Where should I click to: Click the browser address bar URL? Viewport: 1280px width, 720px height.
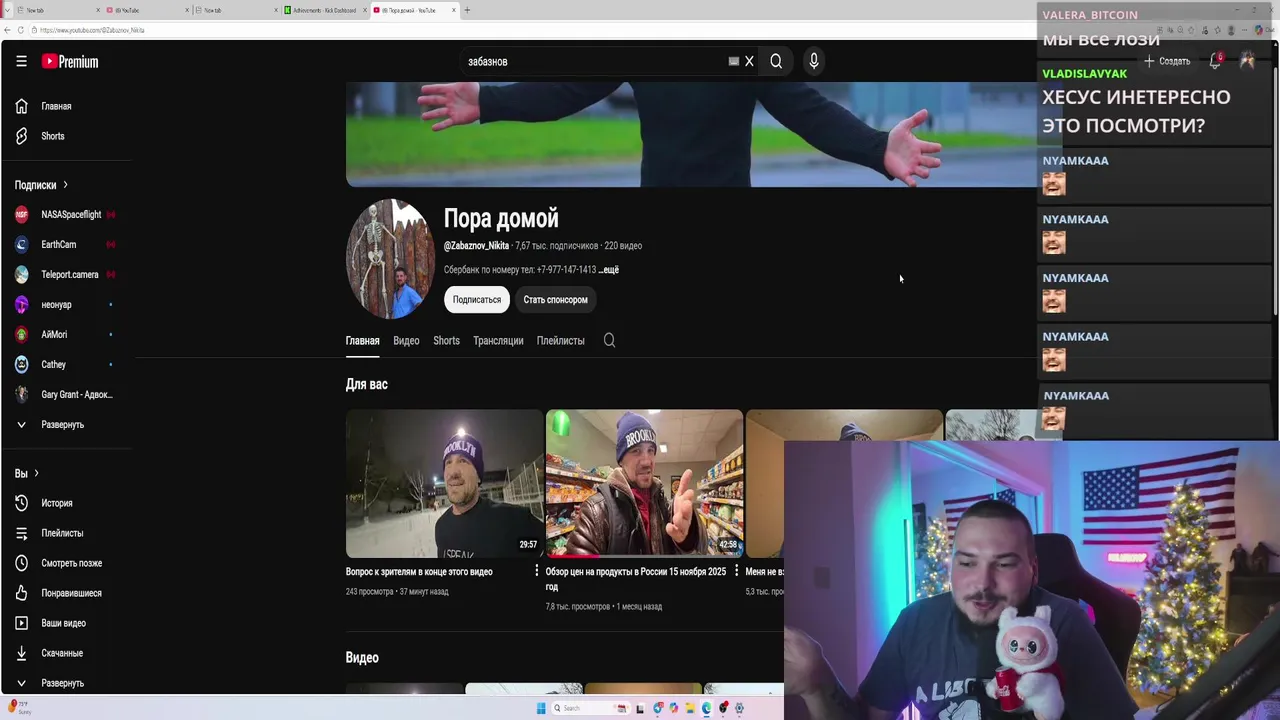[x=92, y=30]
